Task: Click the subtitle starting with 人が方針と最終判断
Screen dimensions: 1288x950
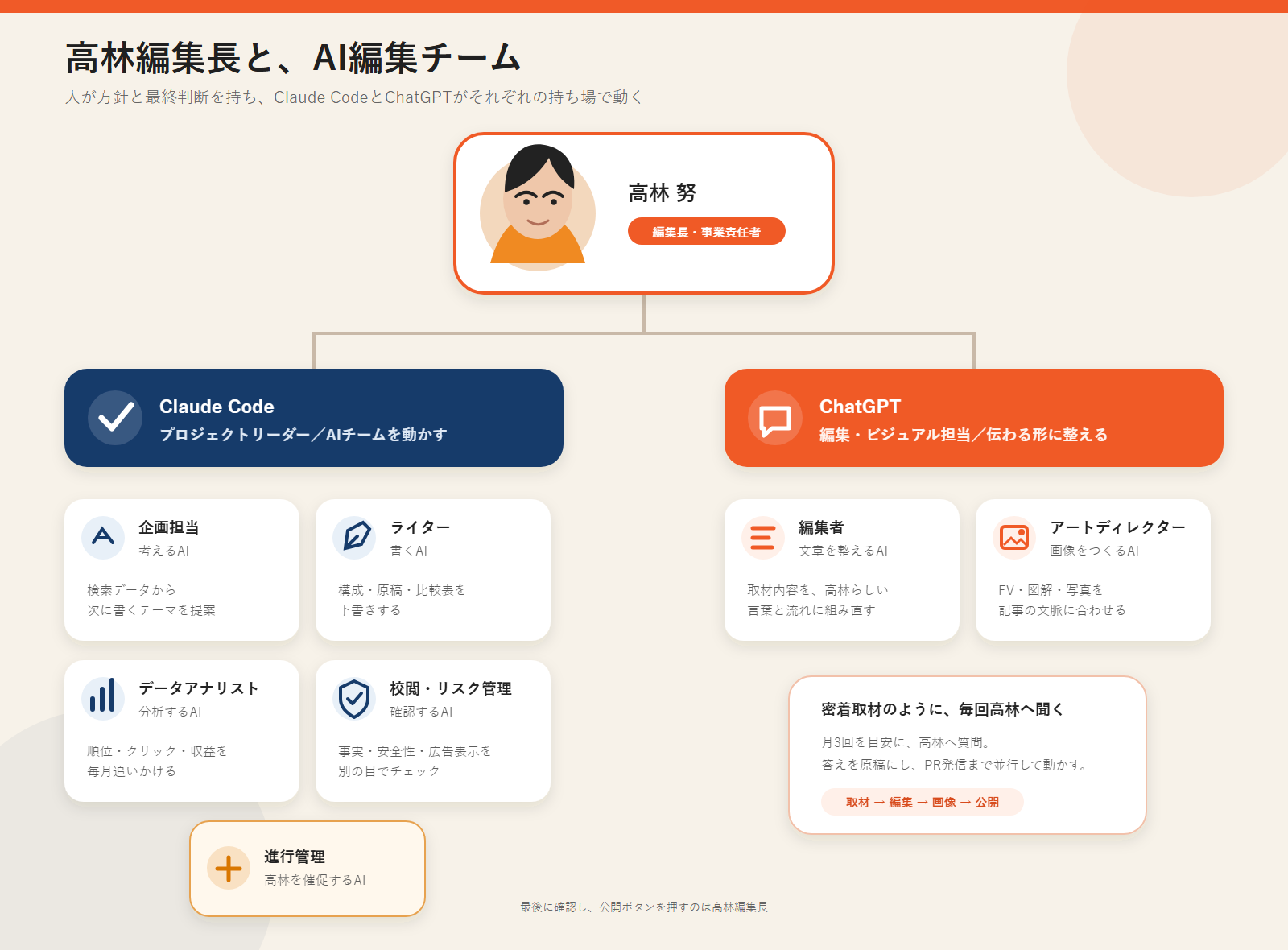Action: coord(354,97)
